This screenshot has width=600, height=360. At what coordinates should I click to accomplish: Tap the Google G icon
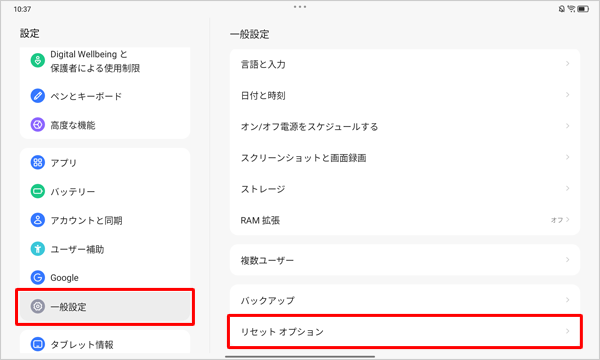pyautogui.click(x=38, y=277)
